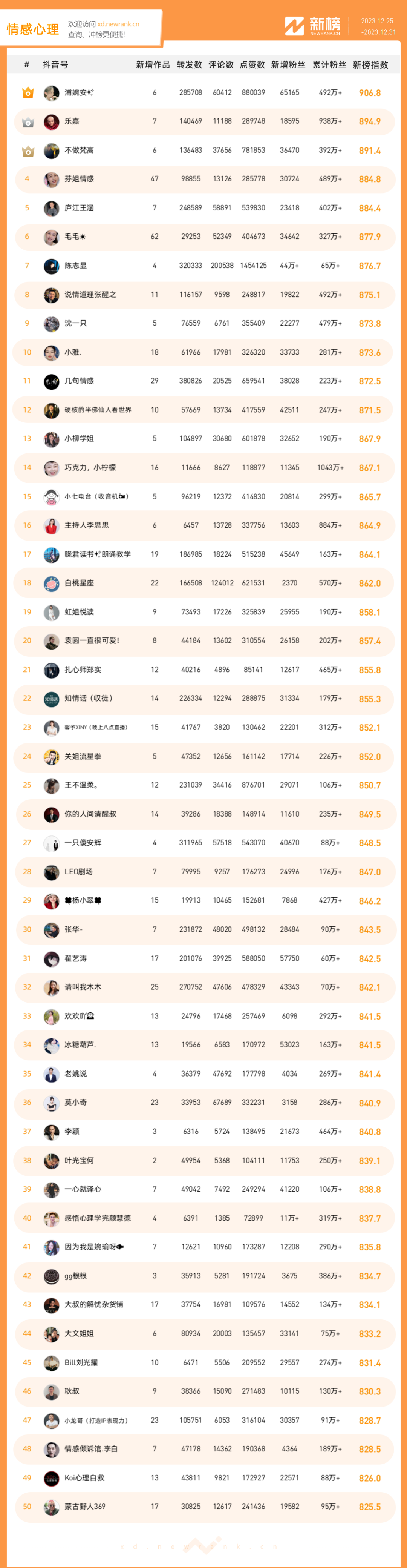The width and height of the screenshot is (407, 1568).
Task: Click the 906.8 index score
Action: [369, 93]
